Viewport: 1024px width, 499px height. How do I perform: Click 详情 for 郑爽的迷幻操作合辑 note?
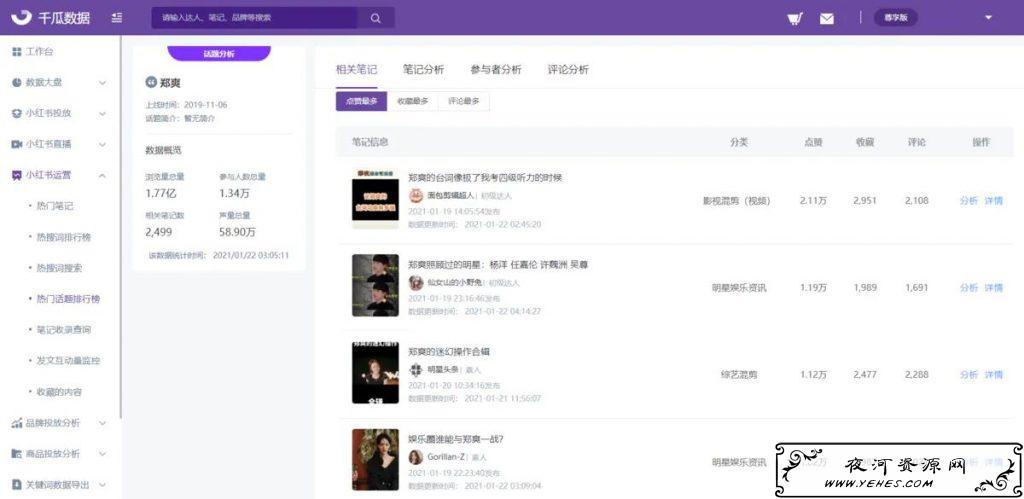point(993,375)
